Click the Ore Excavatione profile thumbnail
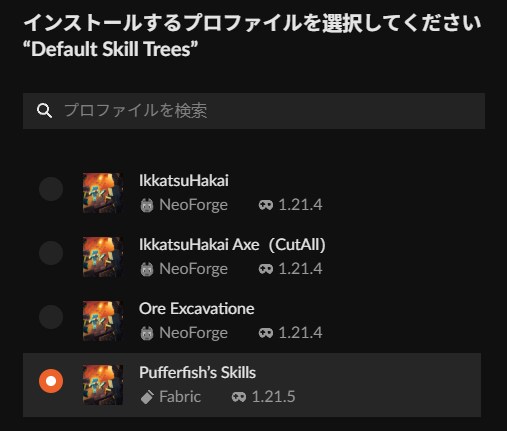The height and width of the screenshot is (431, 507). pyautogui.click(x=103, y=321)
